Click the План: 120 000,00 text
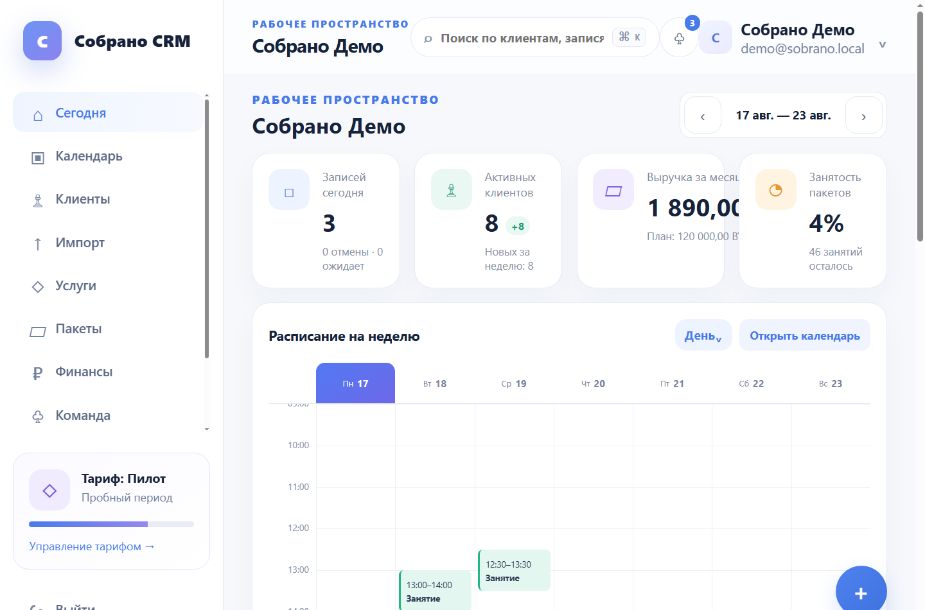This screenshot has width=925, height=610. click(693, 237)
